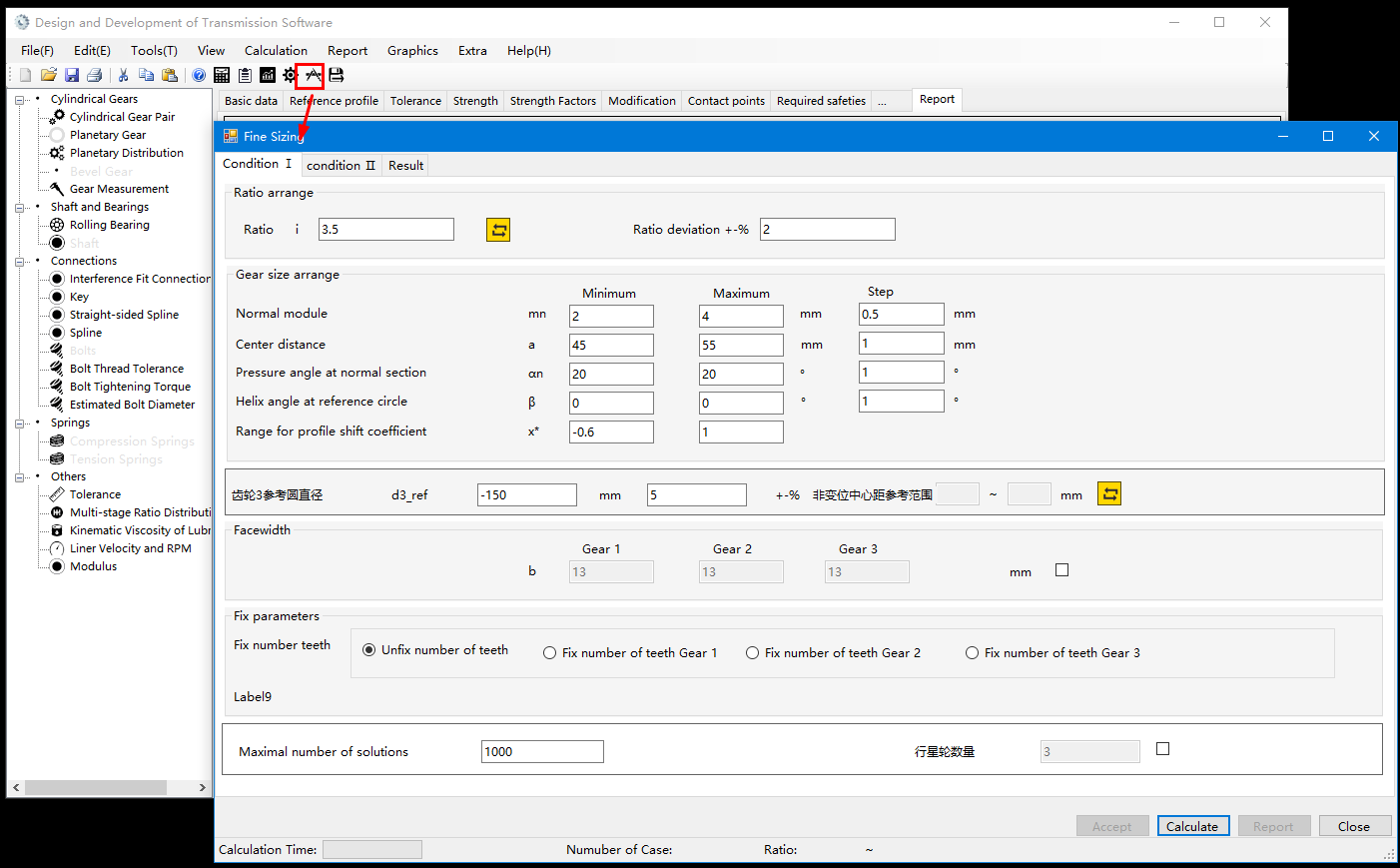
Task: Click the Copy toolbar icon
Action: pos(146,75)
